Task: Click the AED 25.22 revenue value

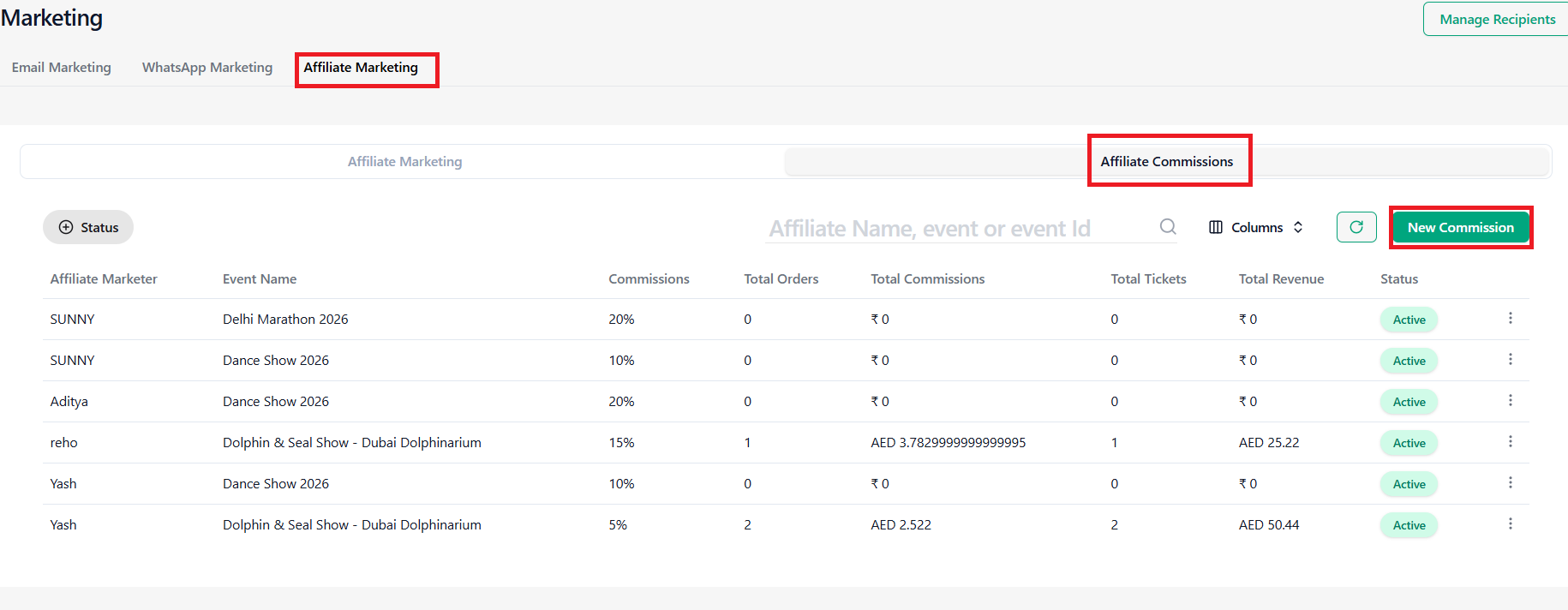Action: point(1268,443)
